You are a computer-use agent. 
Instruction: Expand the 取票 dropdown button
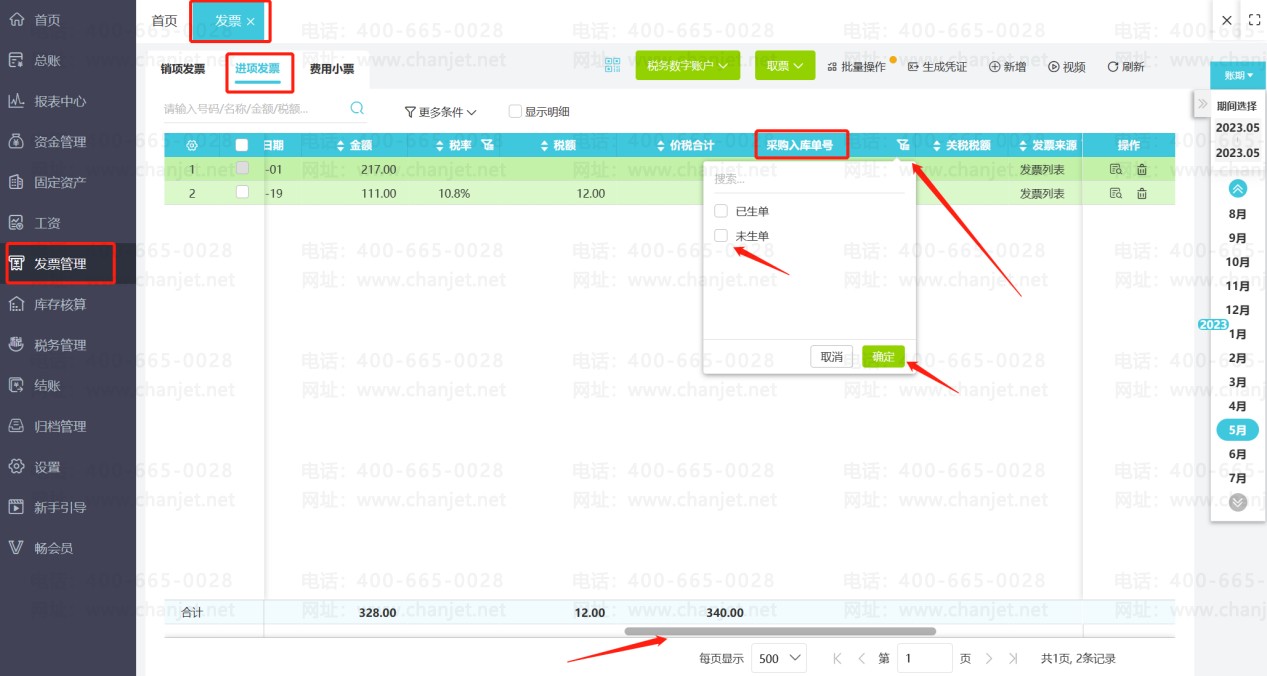coord(785,66)
